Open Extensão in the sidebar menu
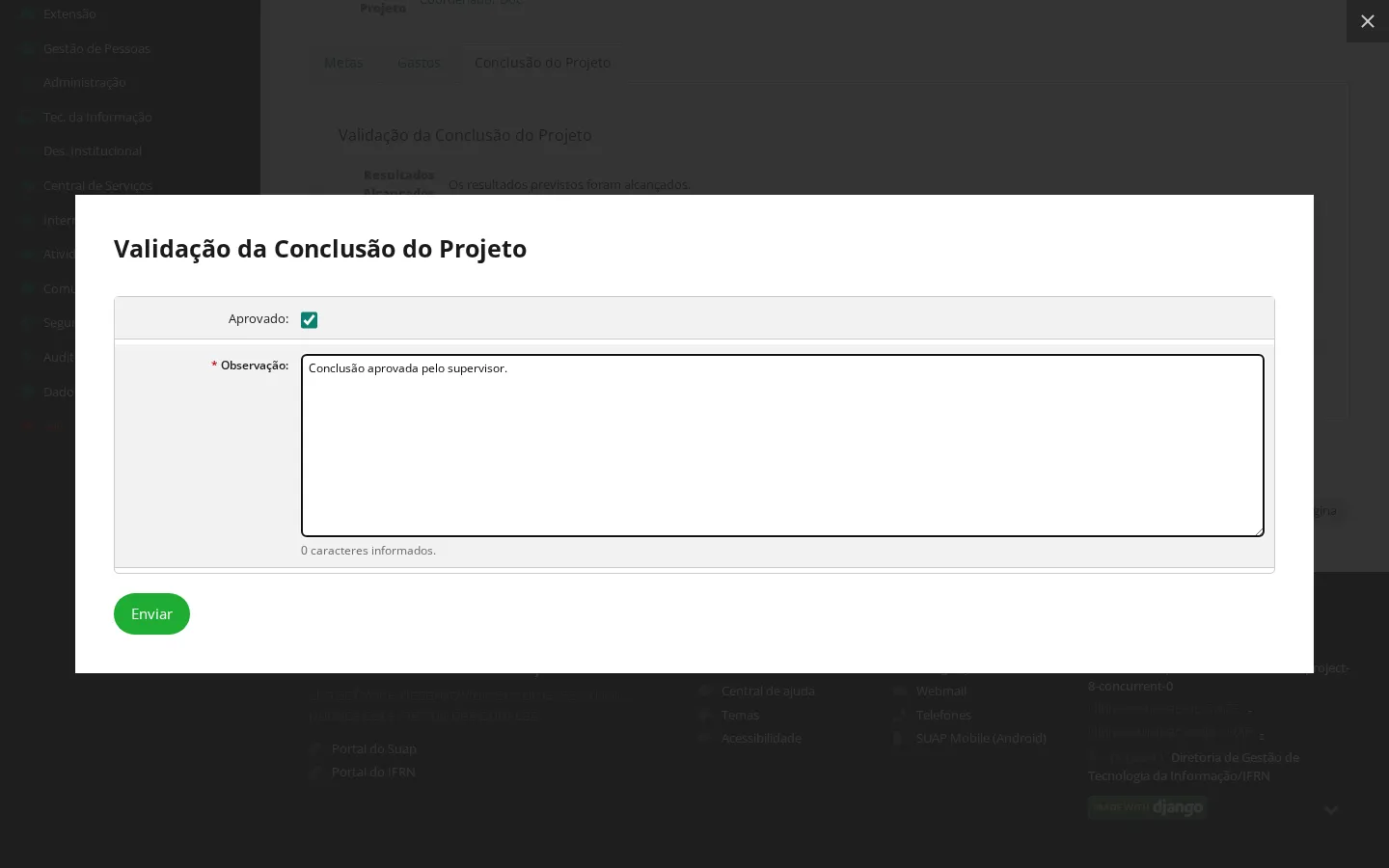 (69, 14)
